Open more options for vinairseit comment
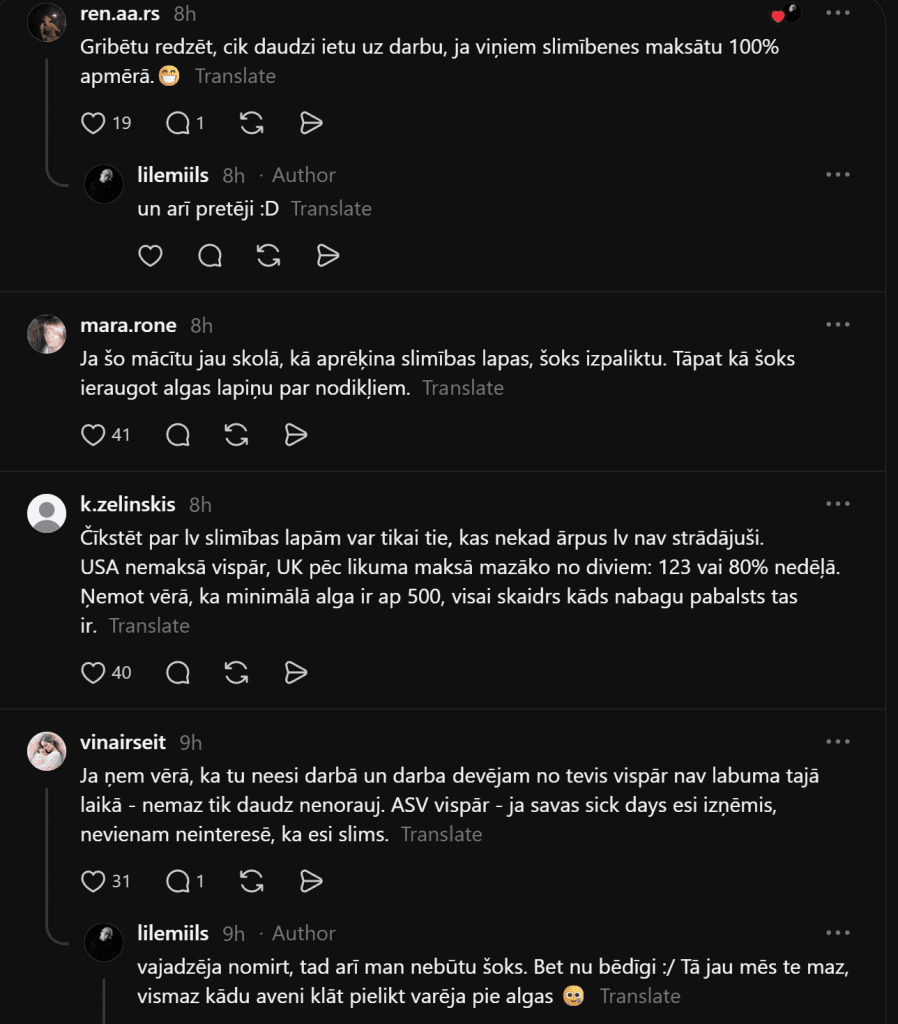898x1024 pixels. [838, 741]
